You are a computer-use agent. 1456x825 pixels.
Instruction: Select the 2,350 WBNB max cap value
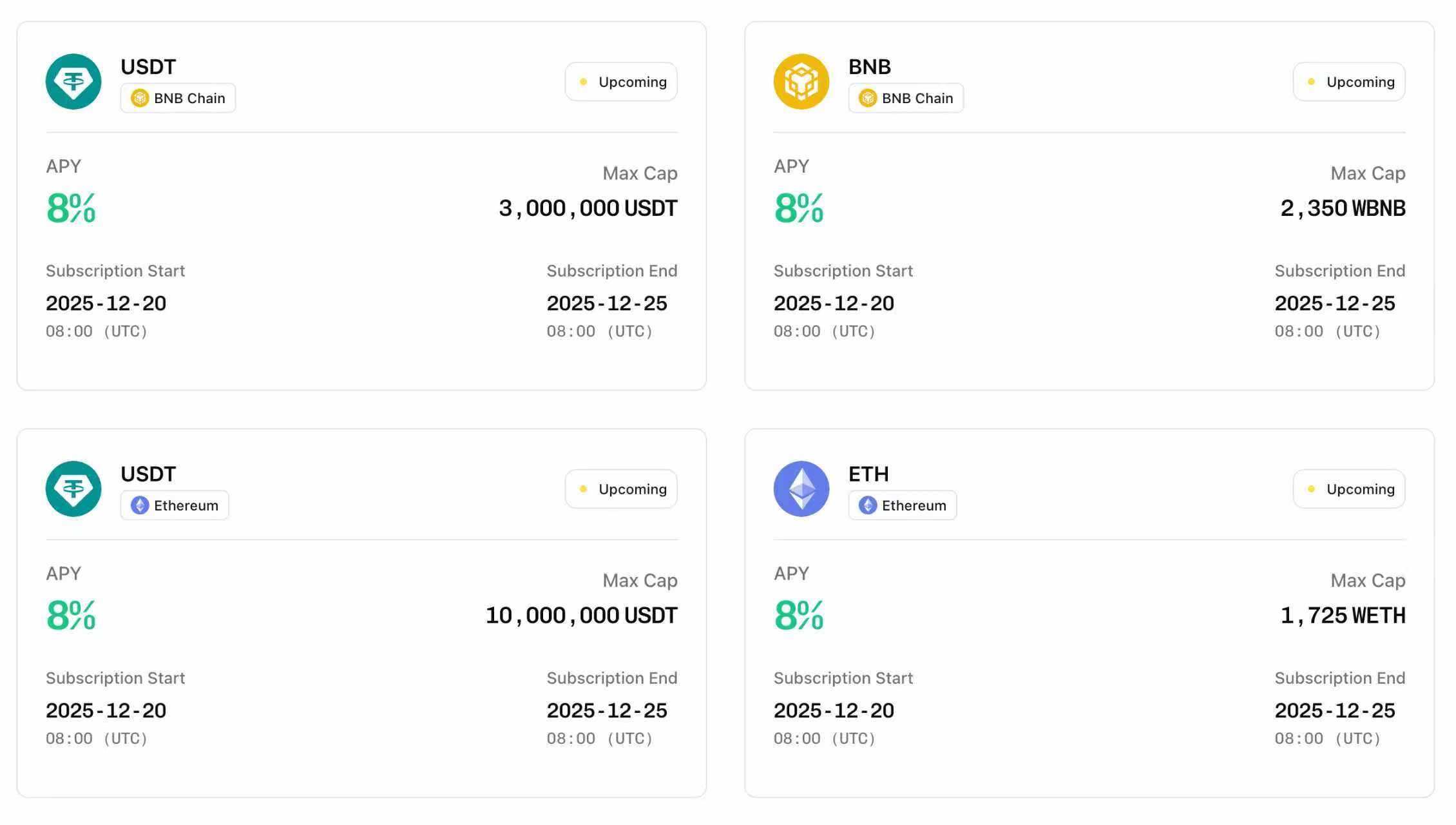[x=1343, y=208]
